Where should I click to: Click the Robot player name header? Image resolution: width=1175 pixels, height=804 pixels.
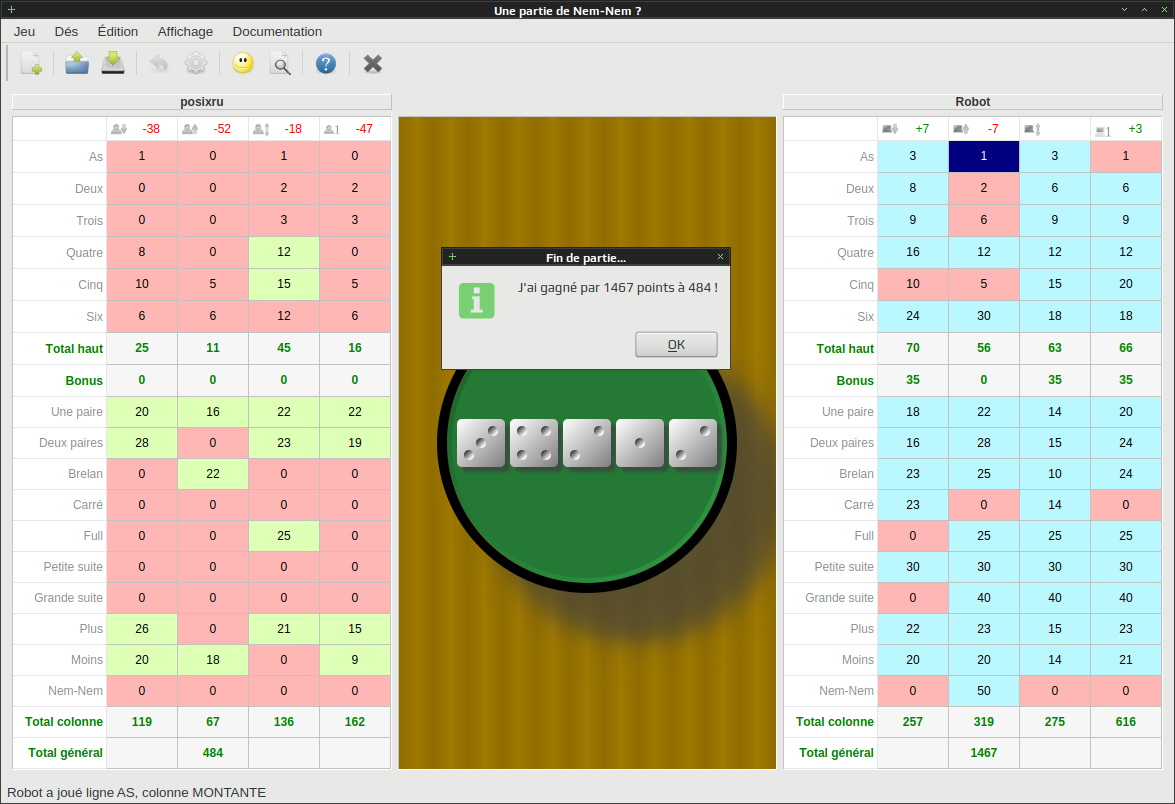pos(973,102)
